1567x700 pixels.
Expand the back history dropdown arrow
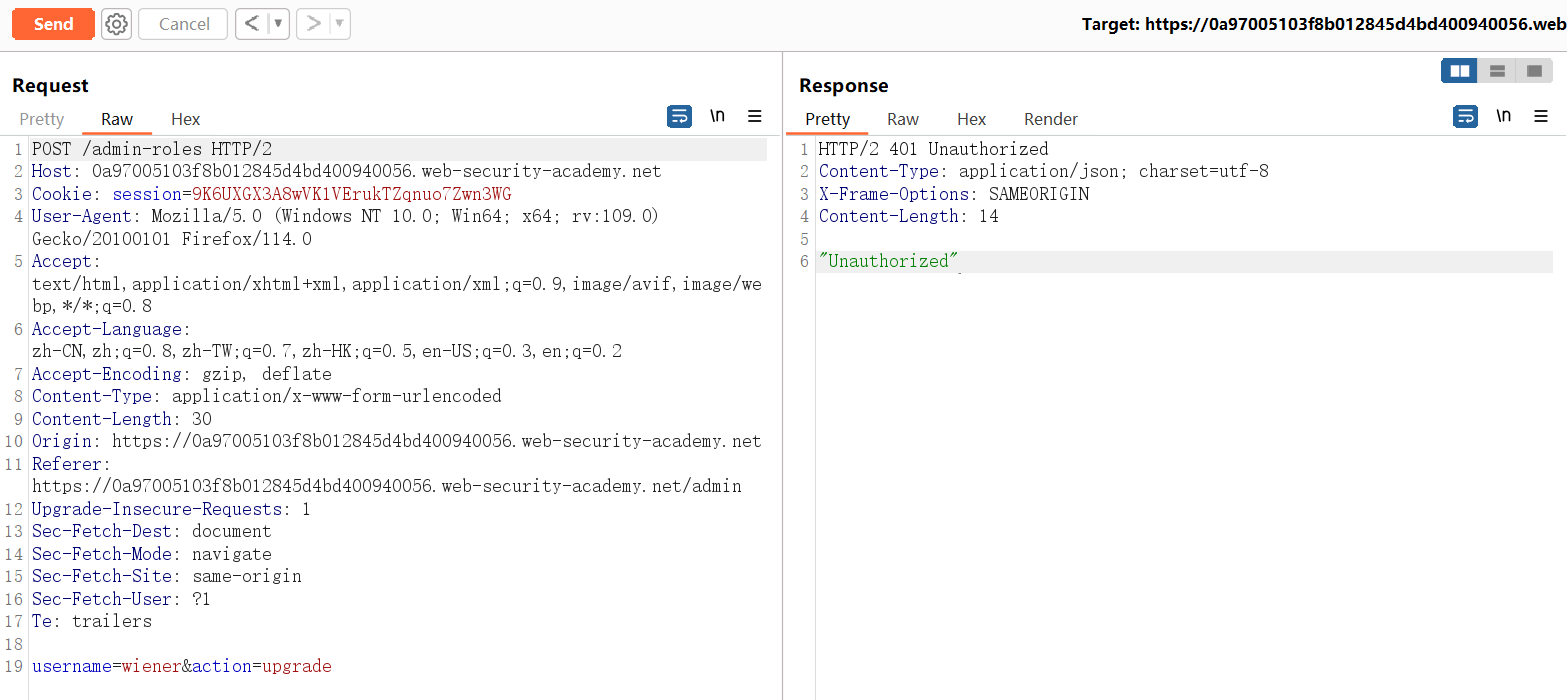coord(278,24)
